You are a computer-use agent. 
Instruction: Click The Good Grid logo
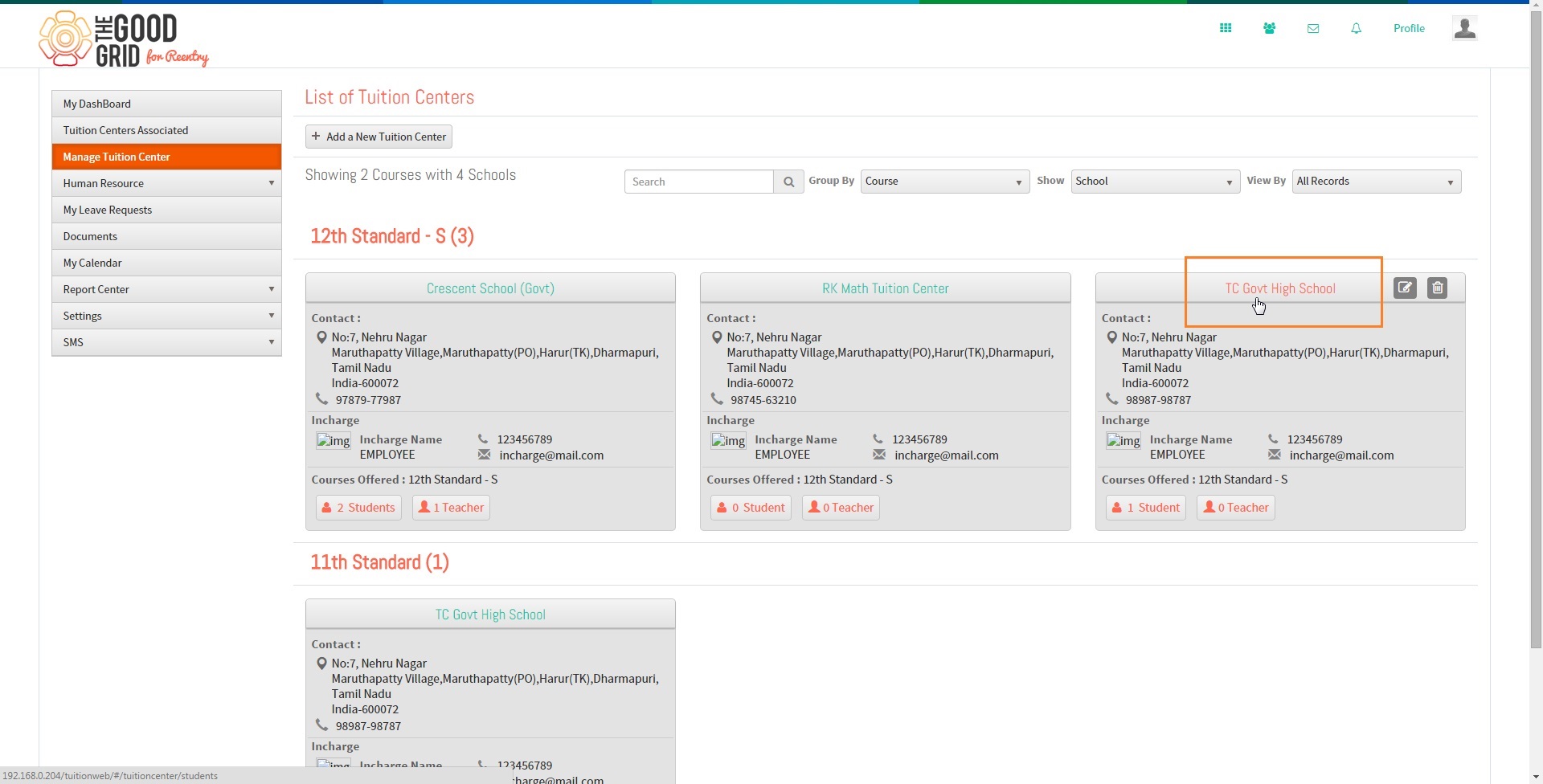tap(124, 39)
